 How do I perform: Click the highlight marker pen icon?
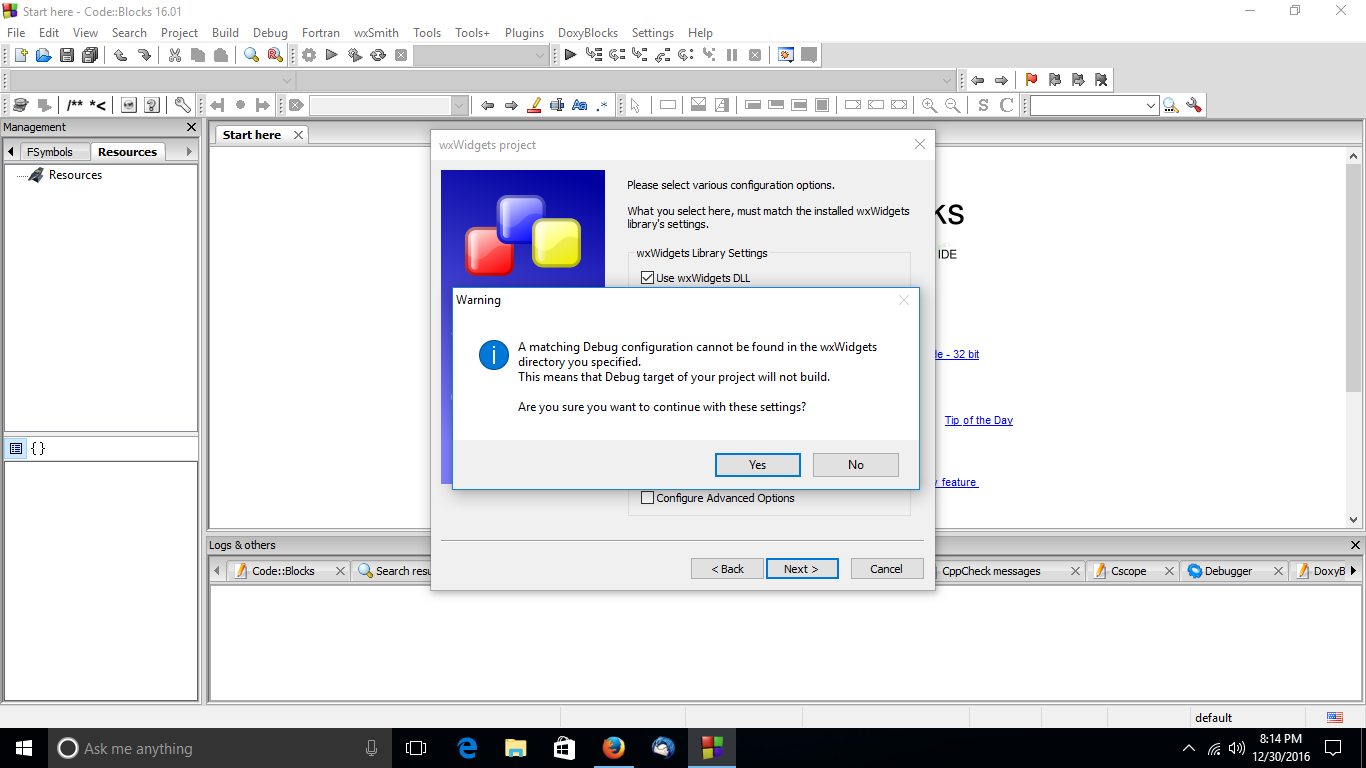pyautogui.click(x=534, y=105)
